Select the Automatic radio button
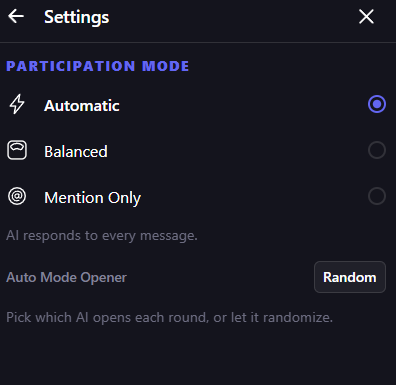This screenshot has width=396, height=385. pos(377,104)
